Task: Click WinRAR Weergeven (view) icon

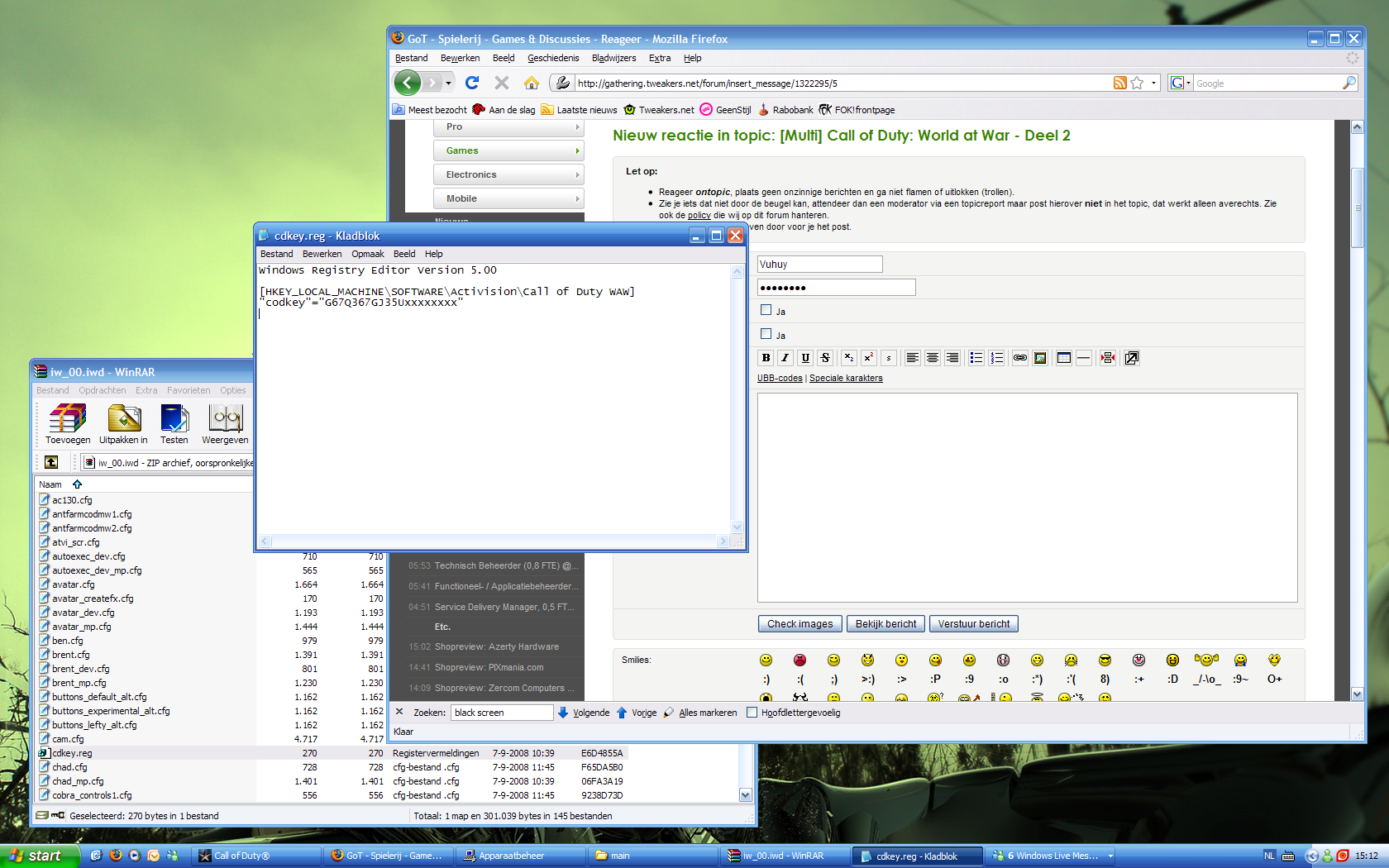Action: pyautogui.click(x=225, y=424)
